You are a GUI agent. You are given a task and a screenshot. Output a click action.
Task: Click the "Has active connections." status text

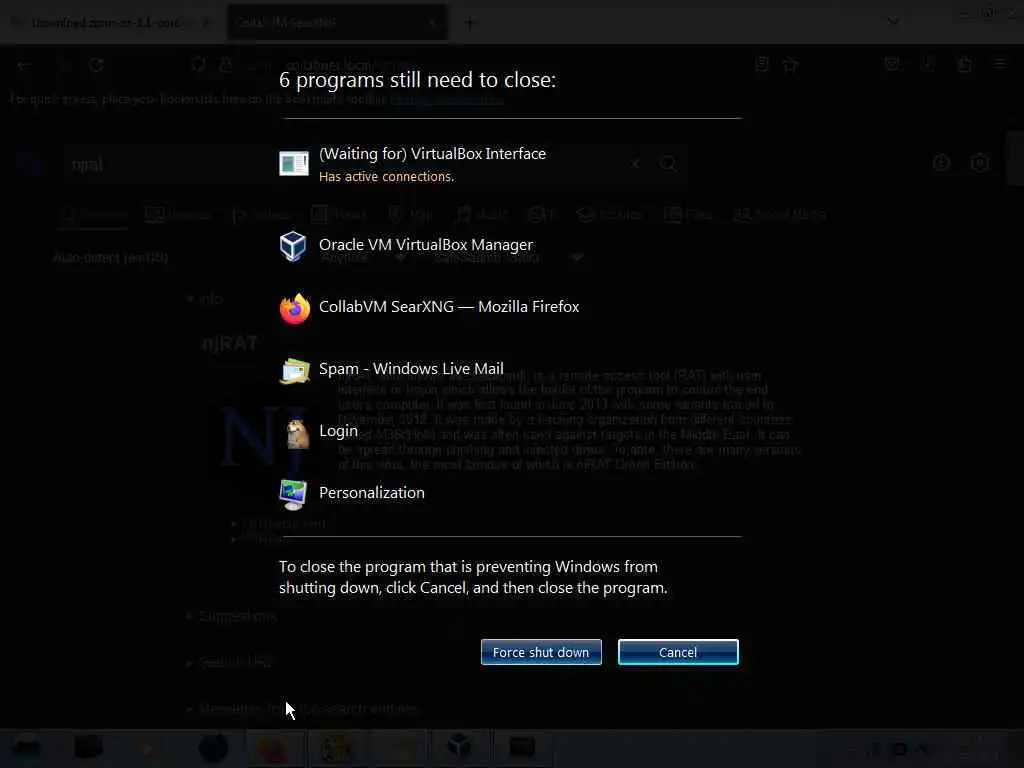point(387,176)
